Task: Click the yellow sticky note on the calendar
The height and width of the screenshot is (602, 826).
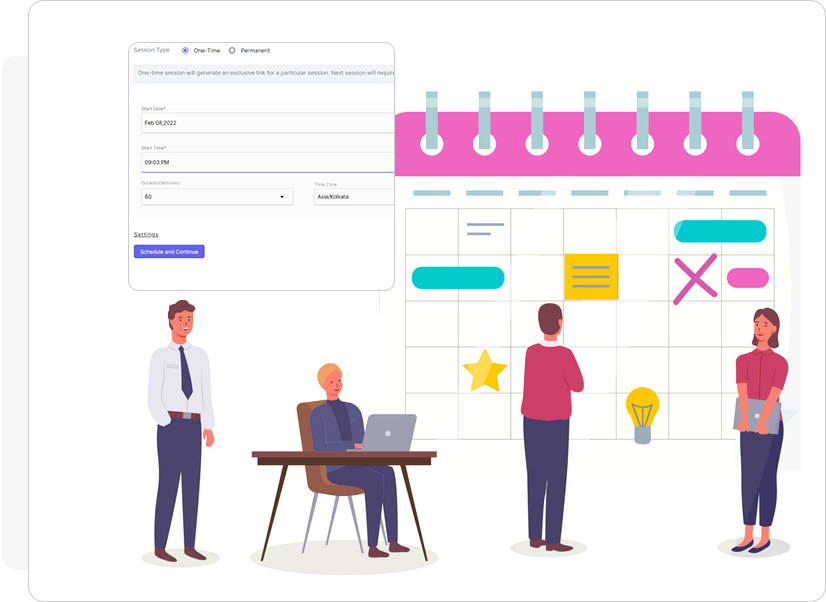Action: (x=591, y=277)
